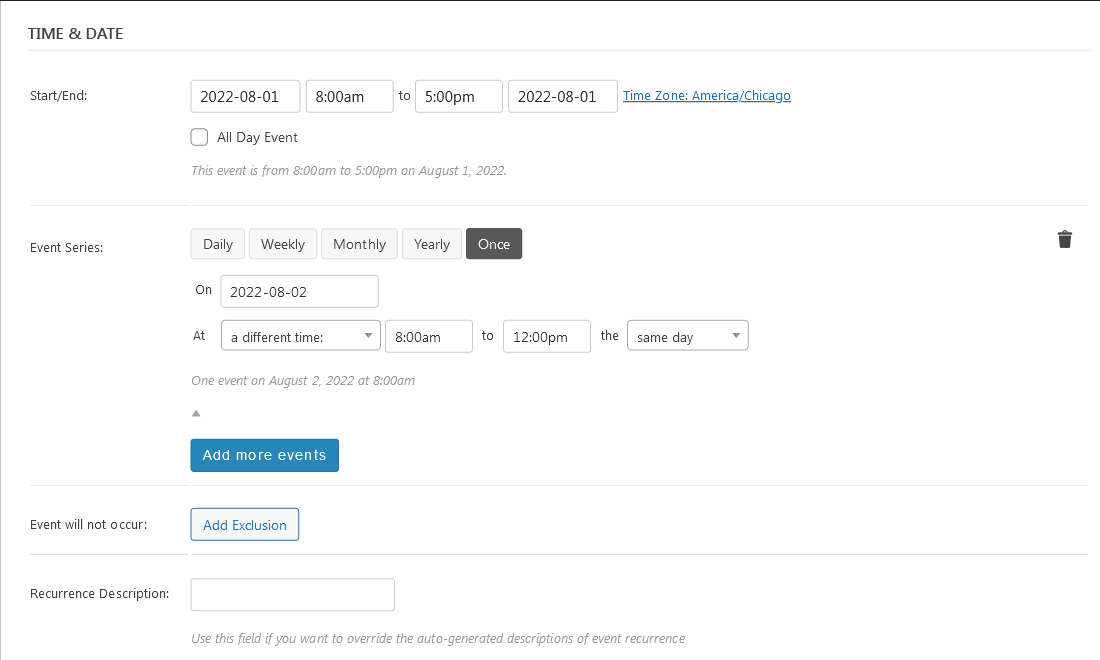
Task: Focus the Recurrence Description text box
Action: coord(292,594)
